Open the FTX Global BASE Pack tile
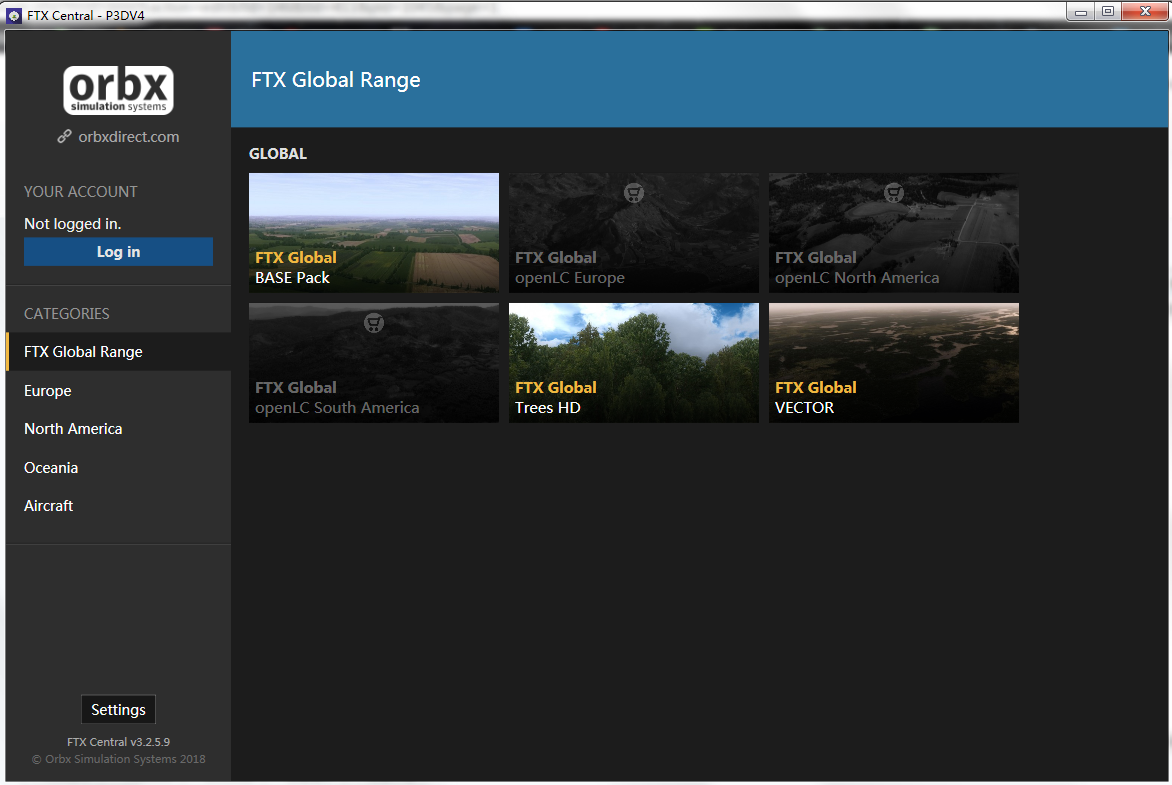1172x785 pixels. tap(374, 233)
